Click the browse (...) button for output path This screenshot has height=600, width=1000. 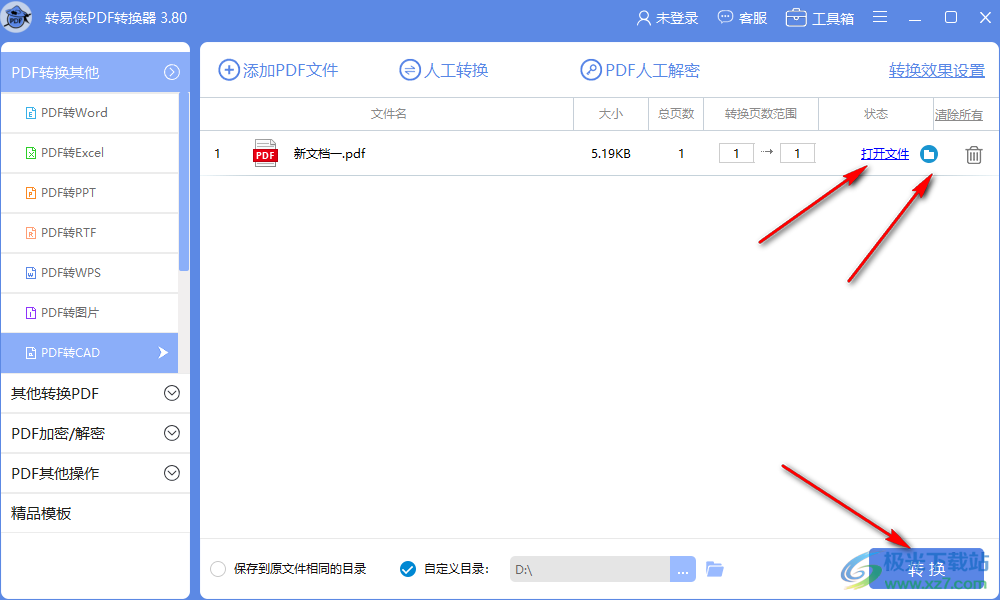point(682,569)
